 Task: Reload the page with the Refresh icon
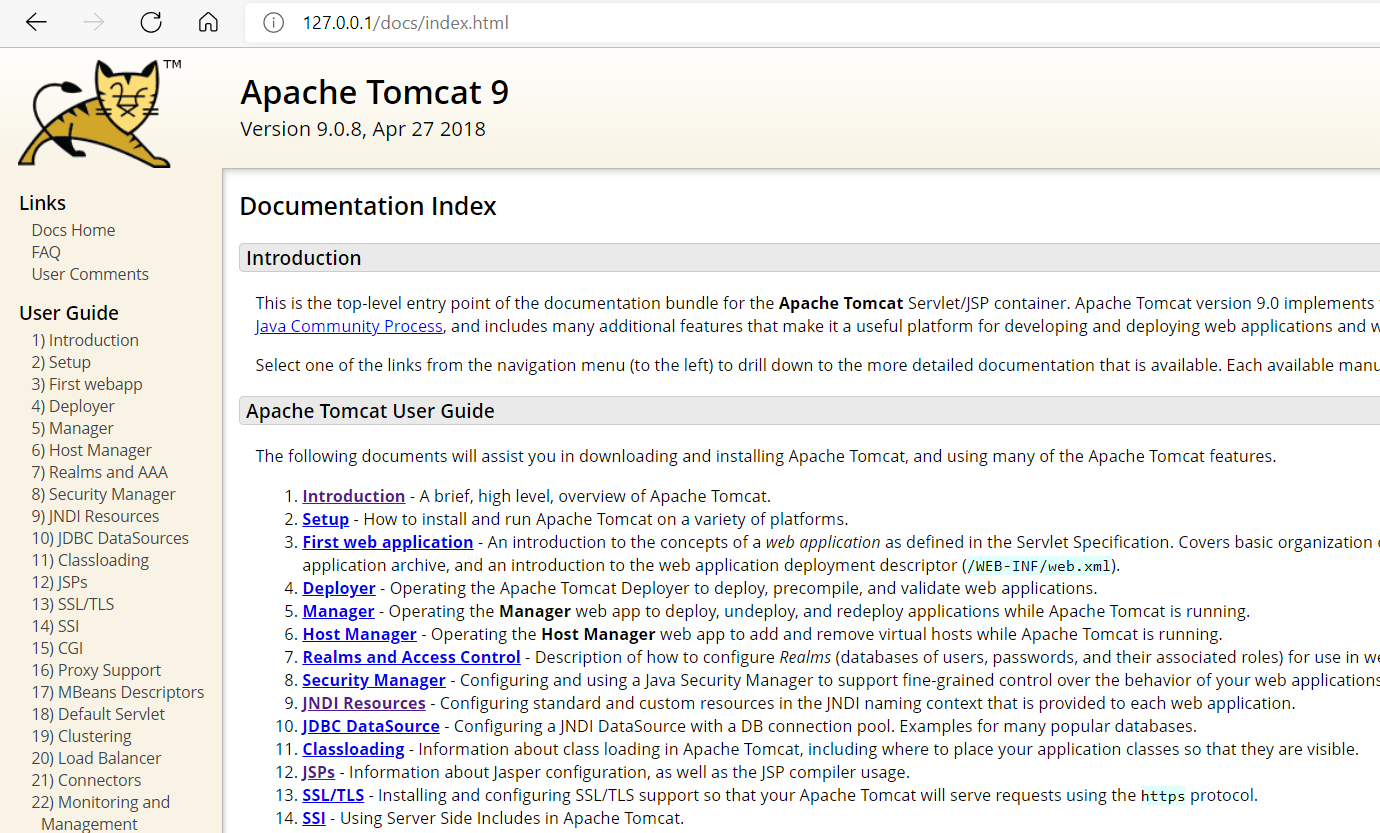click(x=151, y=22)
